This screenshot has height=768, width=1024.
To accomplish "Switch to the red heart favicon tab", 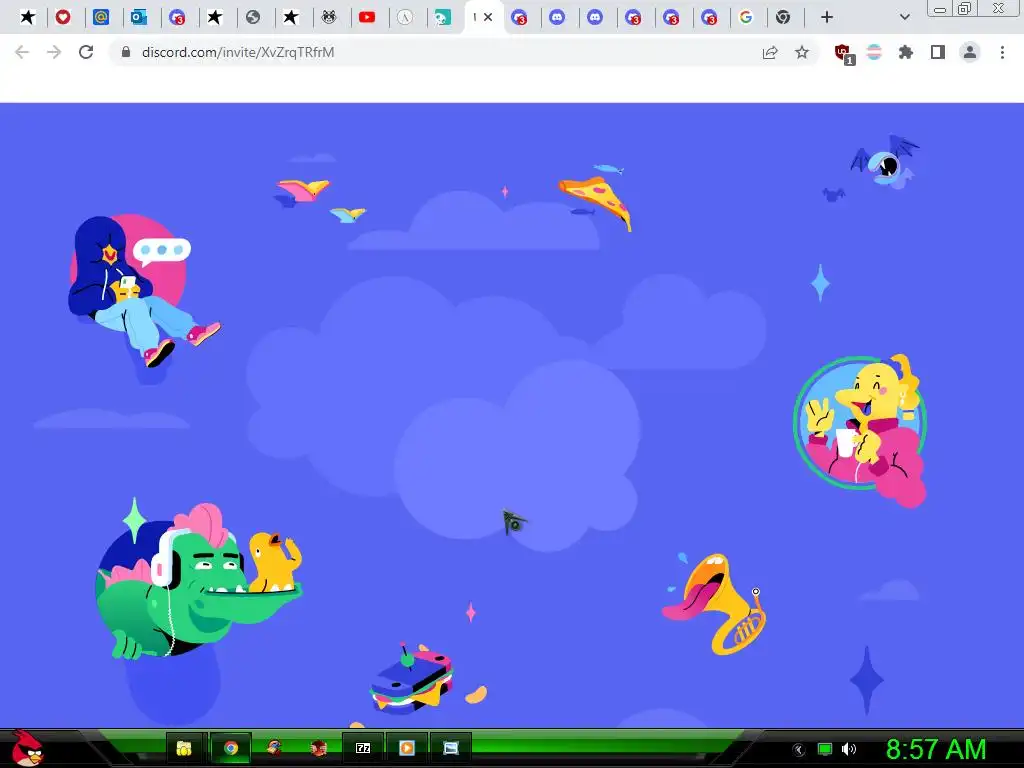I will [x=63, y=17].
